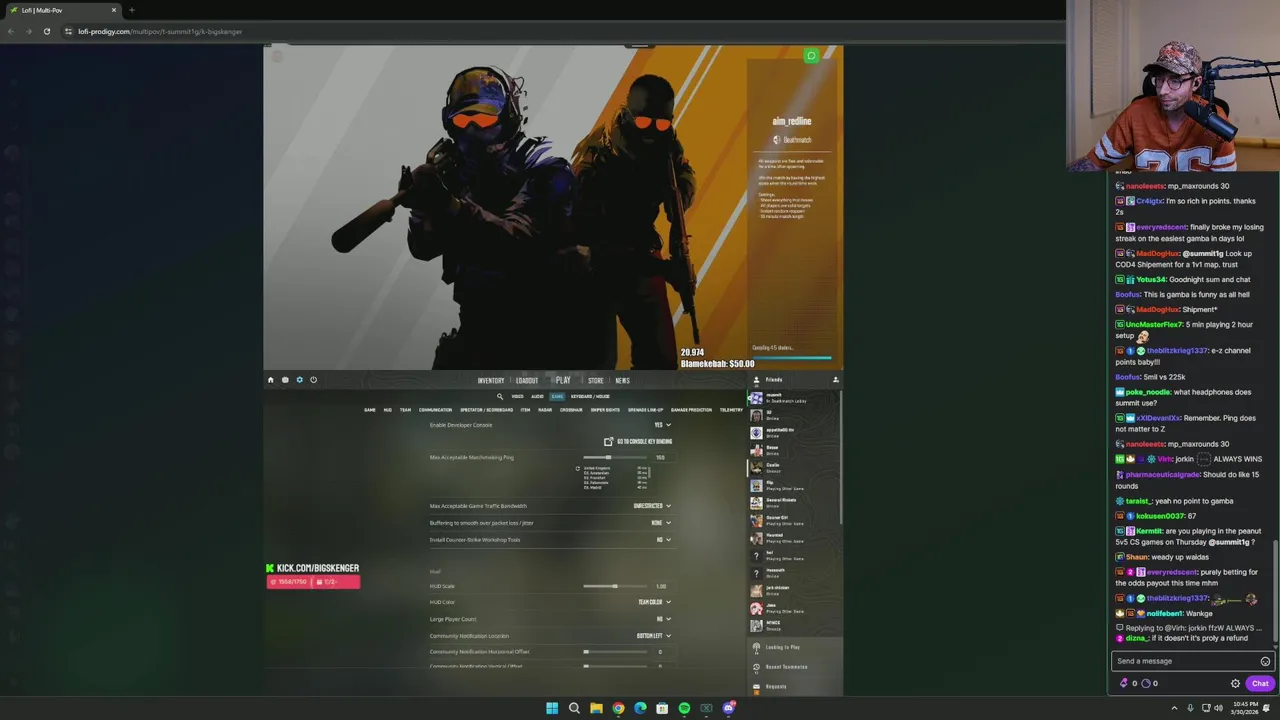Open the LOADOUT menu tab

click(527, 381)
